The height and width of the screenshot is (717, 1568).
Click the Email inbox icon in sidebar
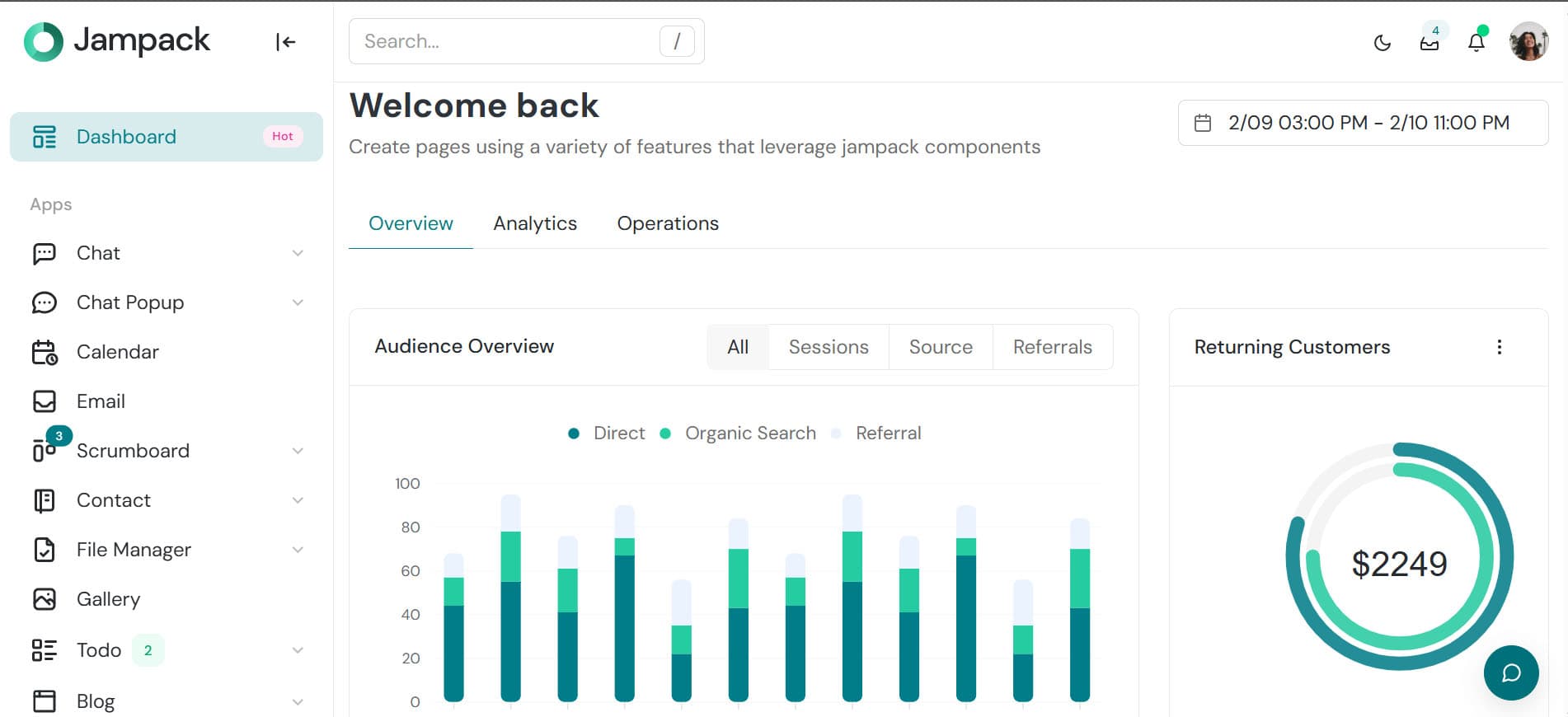tap(45, 401)
